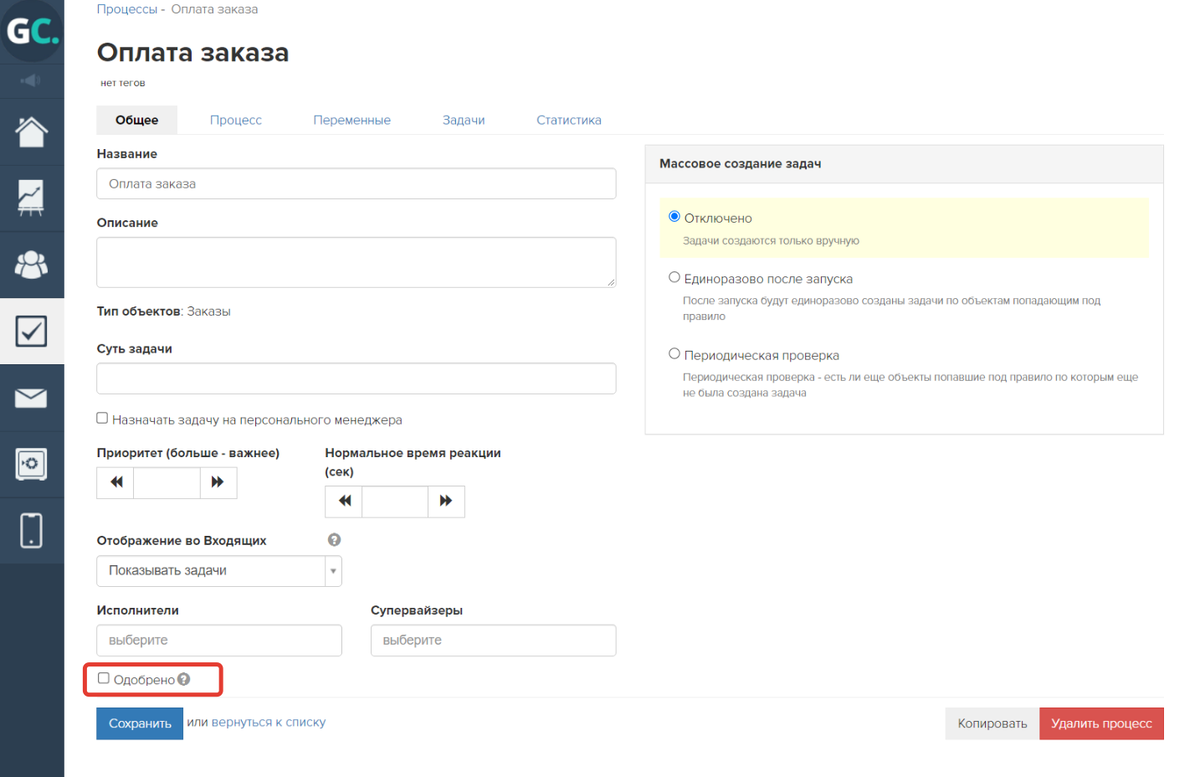Increase priority using the right arrow stepper

tap(218, 482)
